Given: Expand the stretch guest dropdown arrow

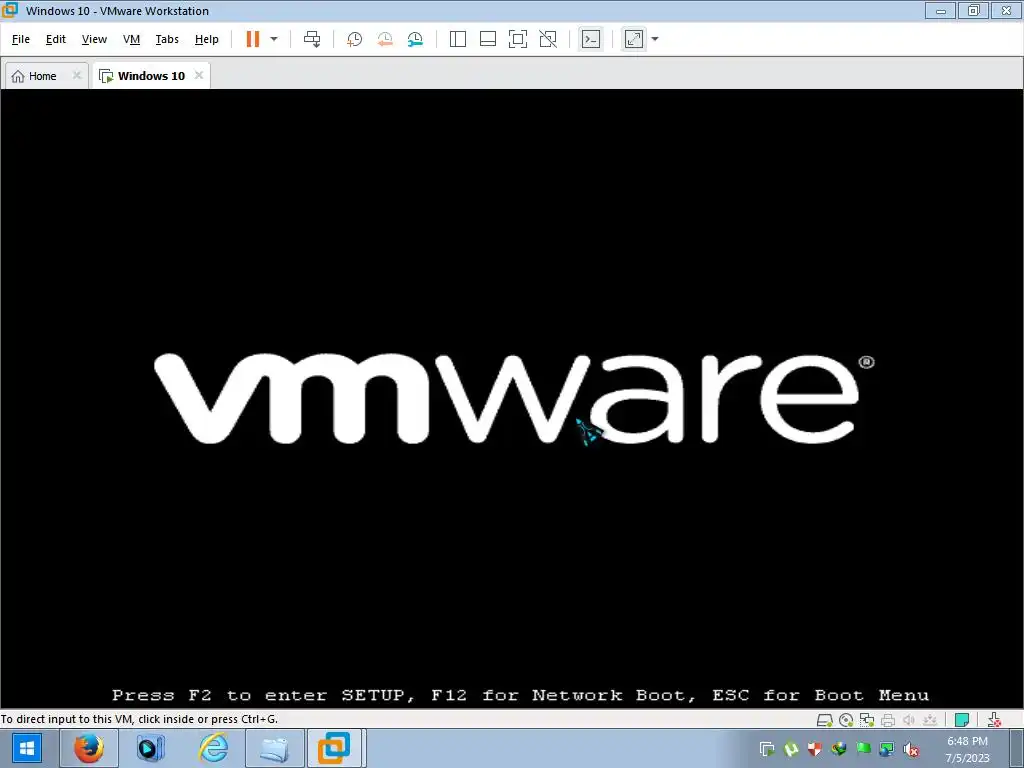Looking at the screenshot, I should (655, 39).
